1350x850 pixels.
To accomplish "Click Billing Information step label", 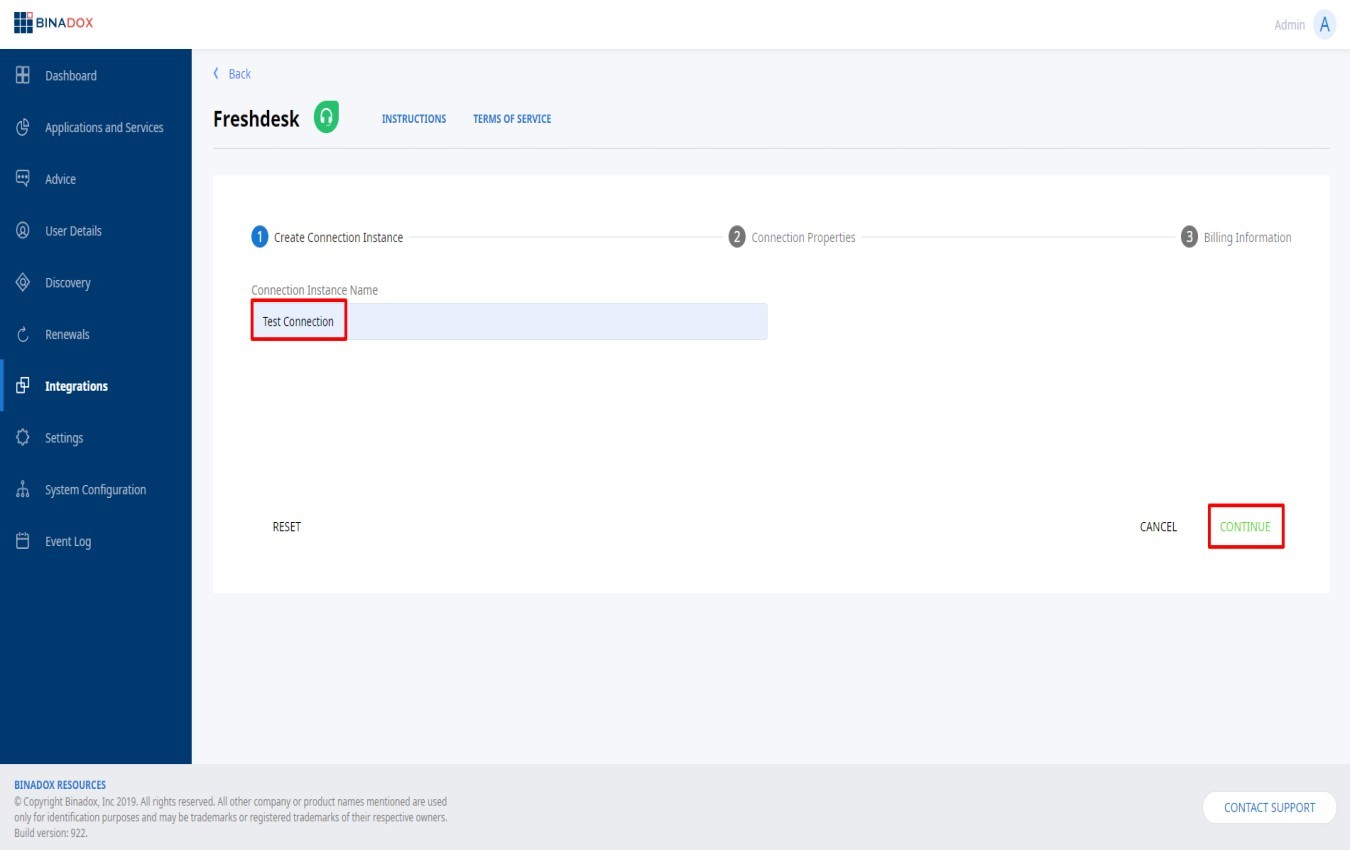I will pos(1247,238).
